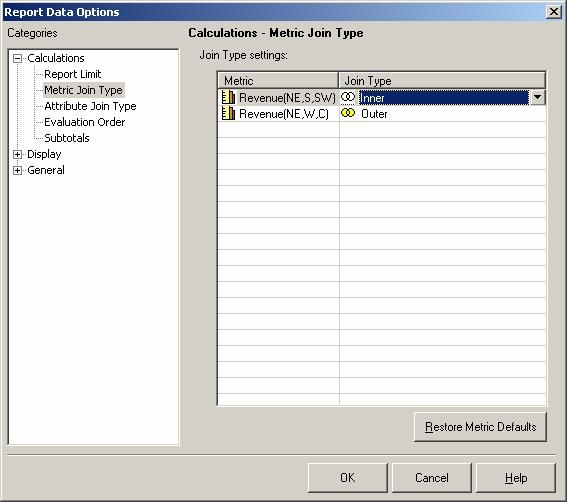Click the Metric column header

(278, 80)
